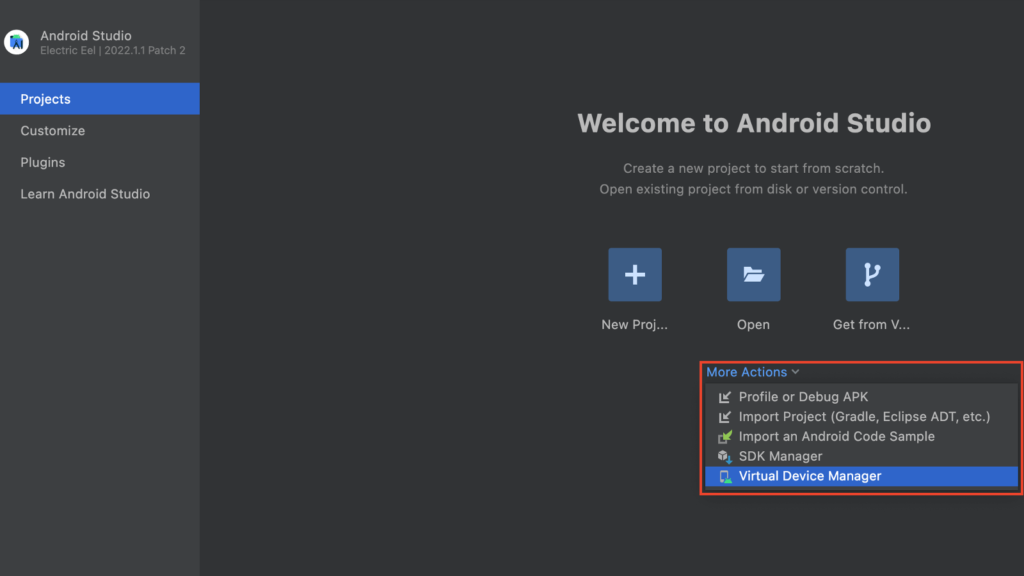
Task: Click the Welcome to Android Studio heading
Action: tap(754, 123)
